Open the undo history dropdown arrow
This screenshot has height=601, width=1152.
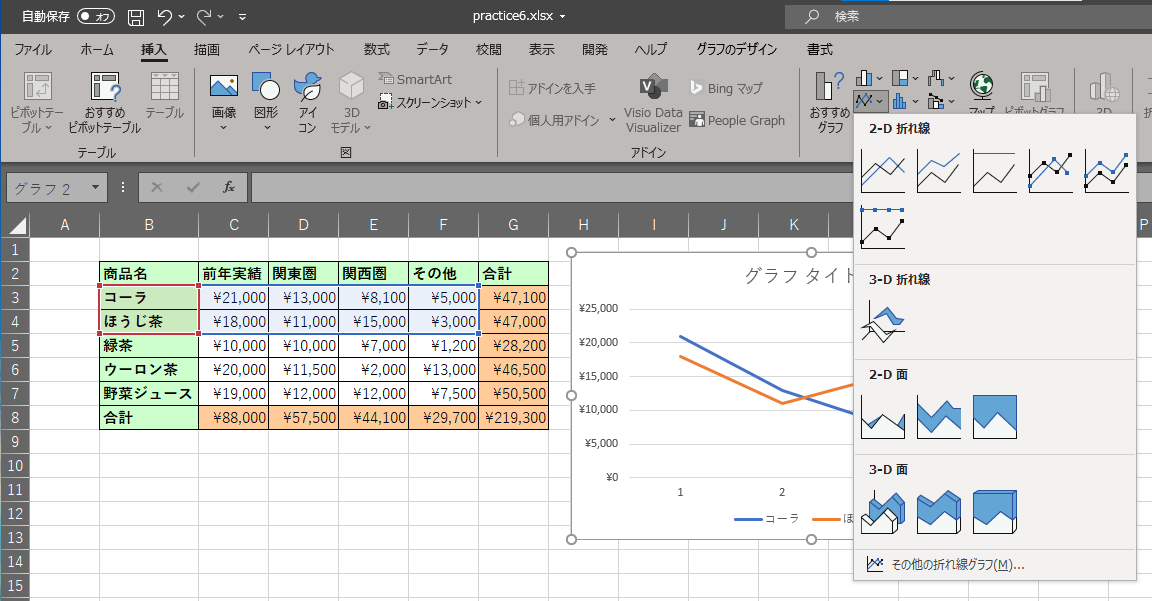(181, 16)
